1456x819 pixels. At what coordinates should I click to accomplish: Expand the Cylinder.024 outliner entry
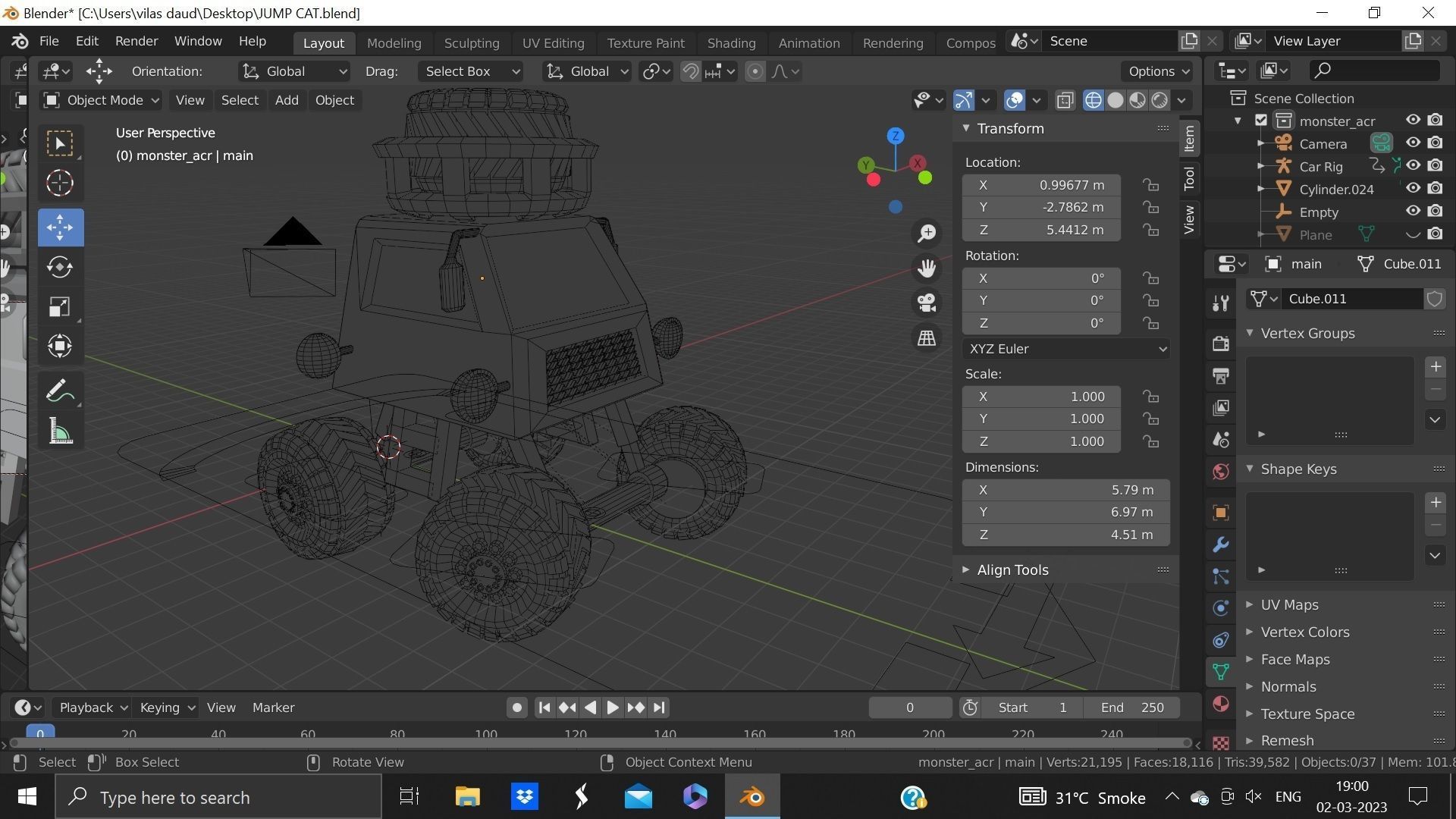click(1260, 189)
